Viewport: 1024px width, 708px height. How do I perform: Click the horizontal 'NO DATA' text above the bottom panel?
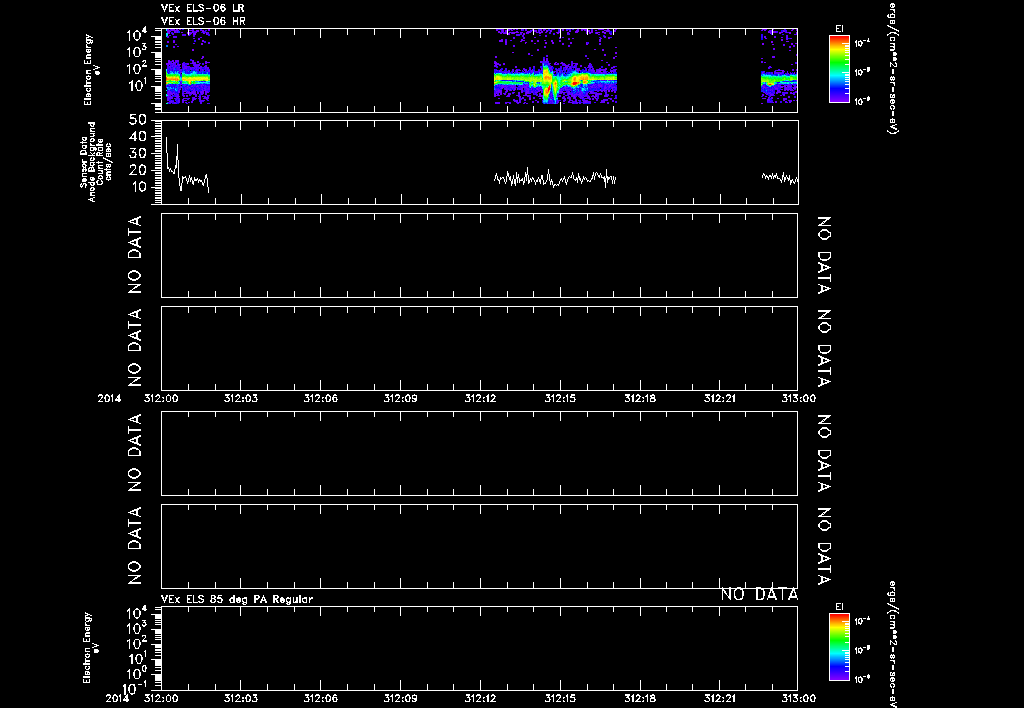[x=760, y=594]
